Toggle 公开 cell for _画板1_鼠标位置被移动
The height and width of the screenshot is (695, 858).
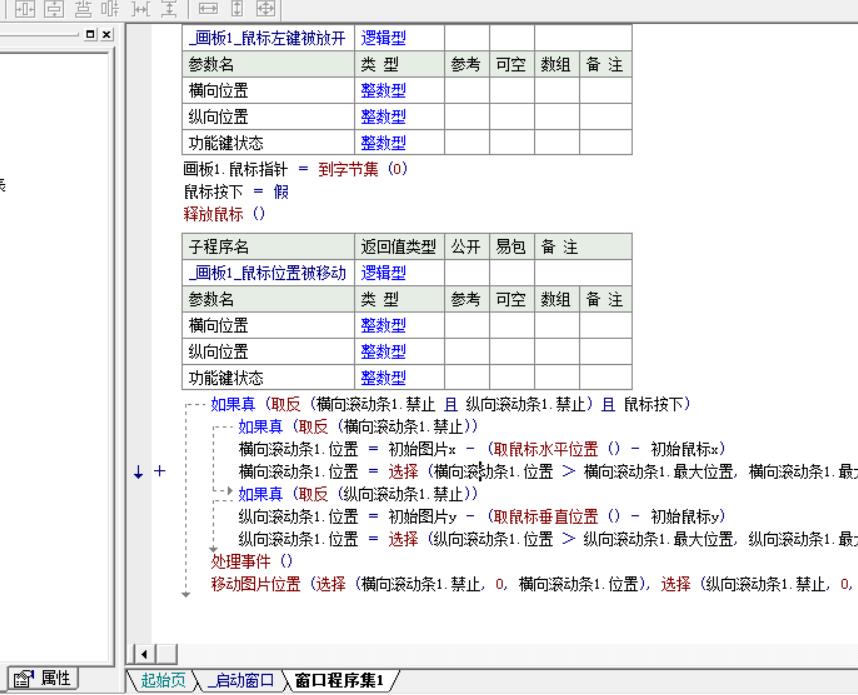click(467, 273)
